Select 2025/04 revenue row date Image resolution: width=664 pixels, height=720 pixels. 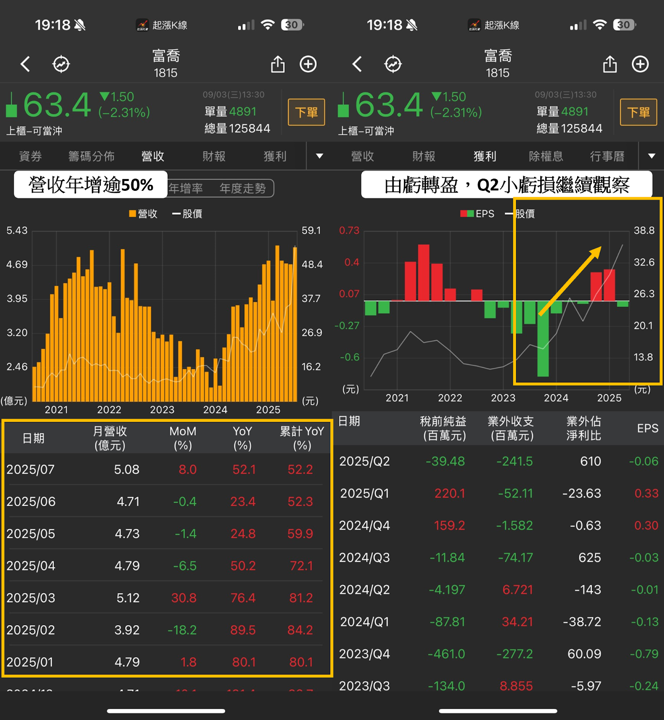(x=30, y=566)
